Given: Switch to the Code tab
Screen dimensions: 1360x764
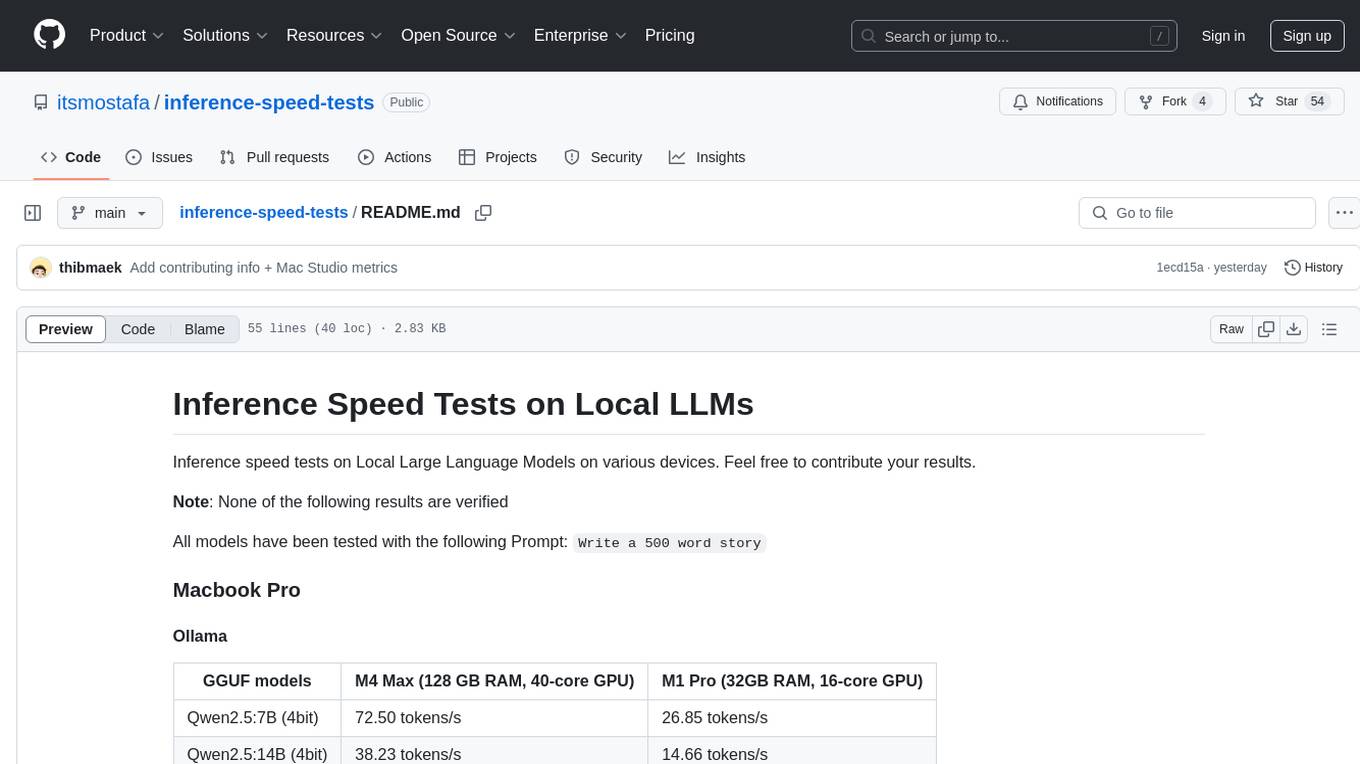Looking at the screenshot, I should (71, 157).
